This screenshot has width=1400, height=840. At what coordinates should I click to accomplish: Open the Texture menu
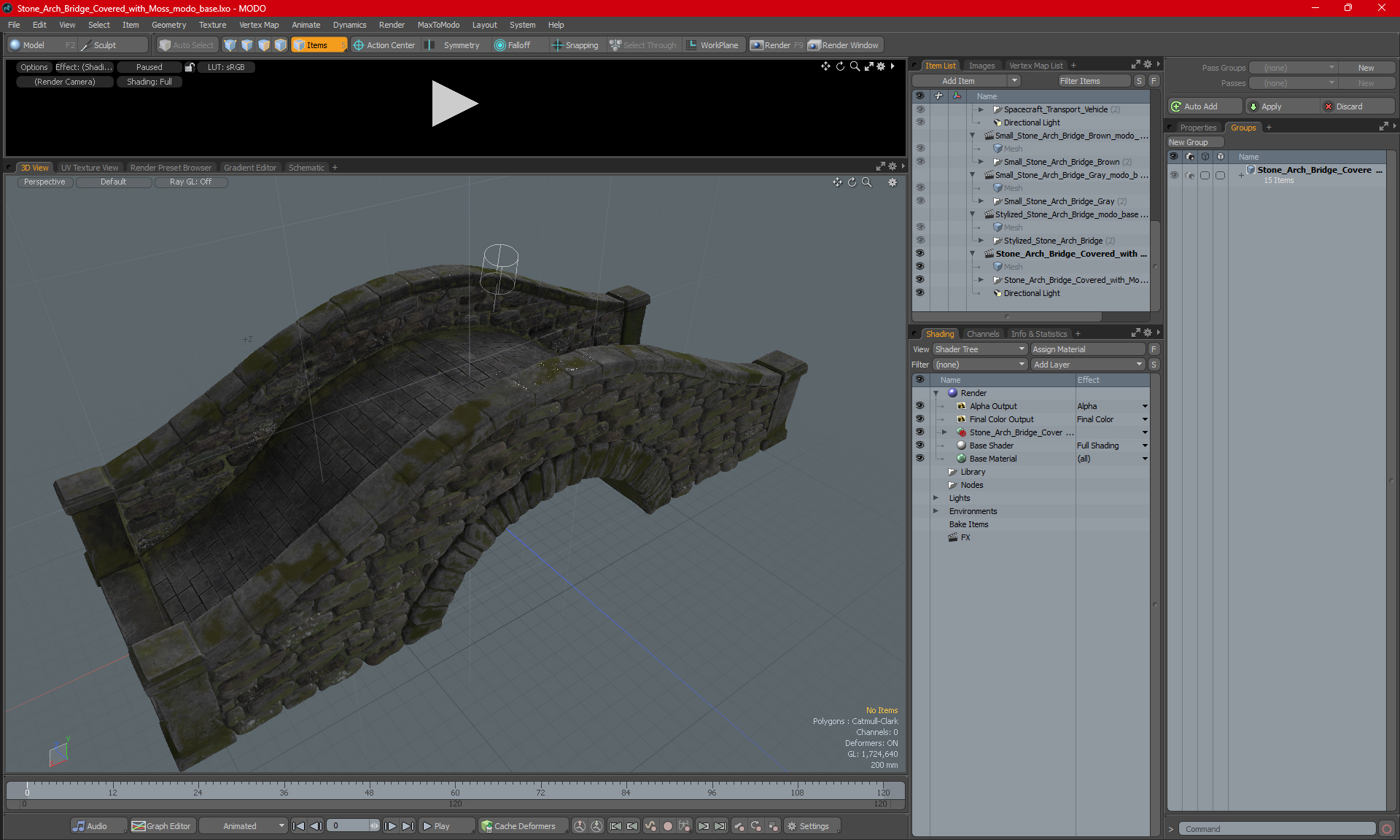212,25
